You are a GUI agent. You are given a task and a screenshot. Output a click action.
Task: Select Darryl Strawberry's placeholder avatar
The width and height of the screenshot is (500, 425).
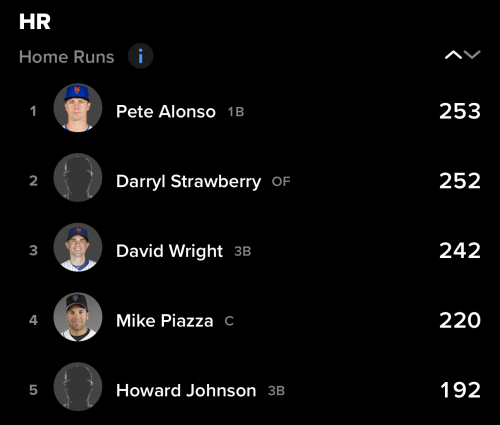point(78,177)
